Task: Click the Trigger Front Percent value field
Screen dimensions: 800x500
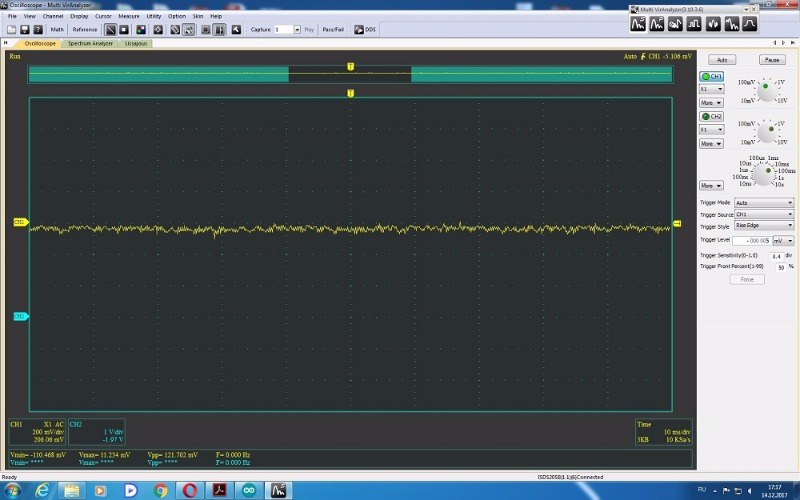Action: pos(781,267)
